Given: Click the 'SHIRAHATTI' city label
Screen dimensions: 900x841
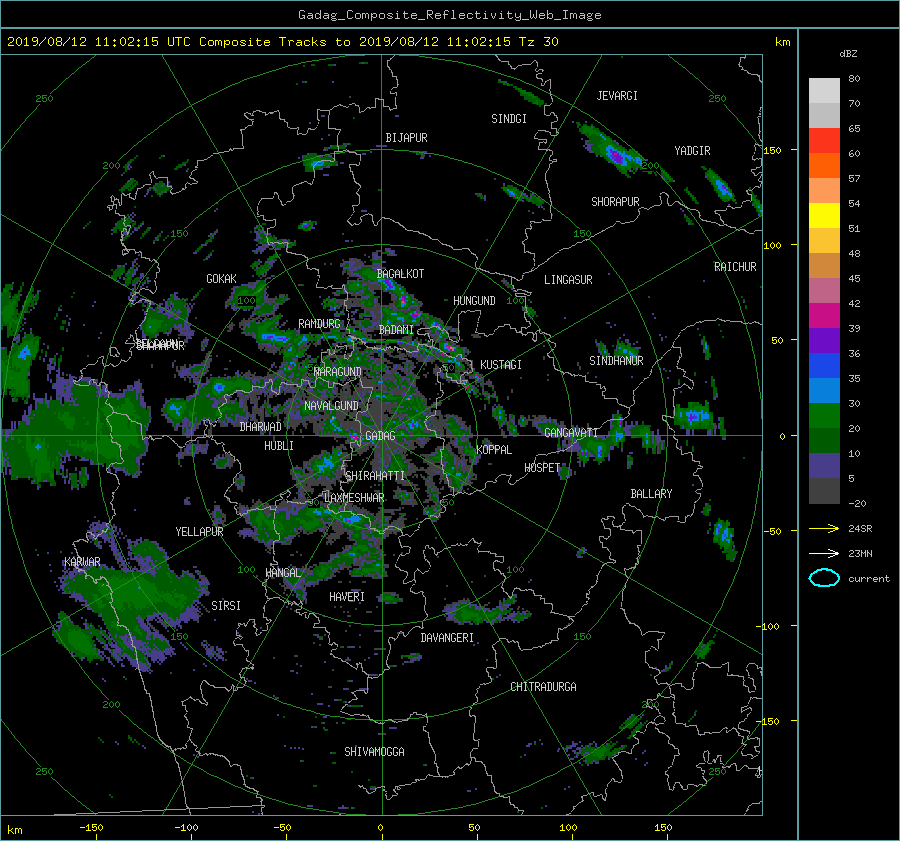Looking at the screenshot, I should (x=375, y=476).
